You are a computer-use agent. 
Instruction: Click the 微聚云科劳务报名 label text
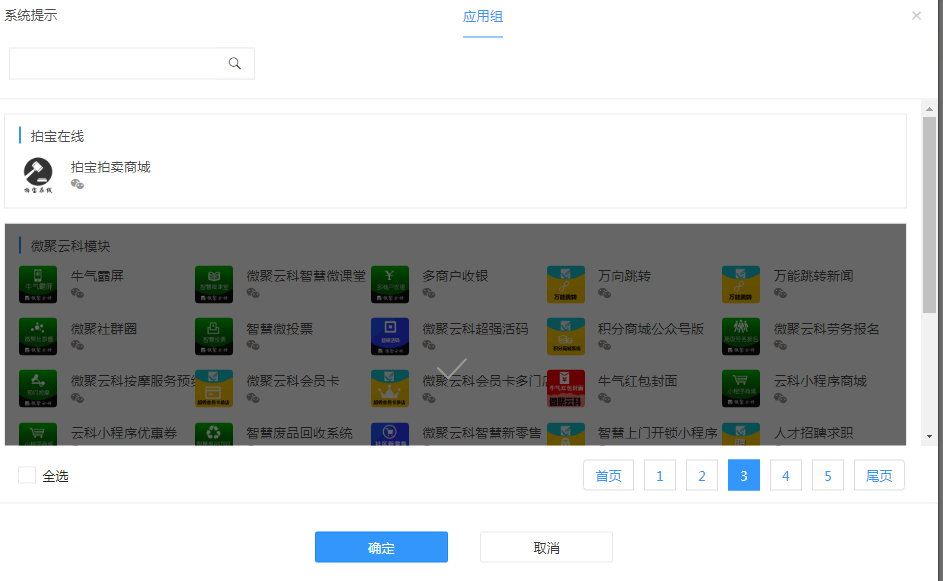826,329
